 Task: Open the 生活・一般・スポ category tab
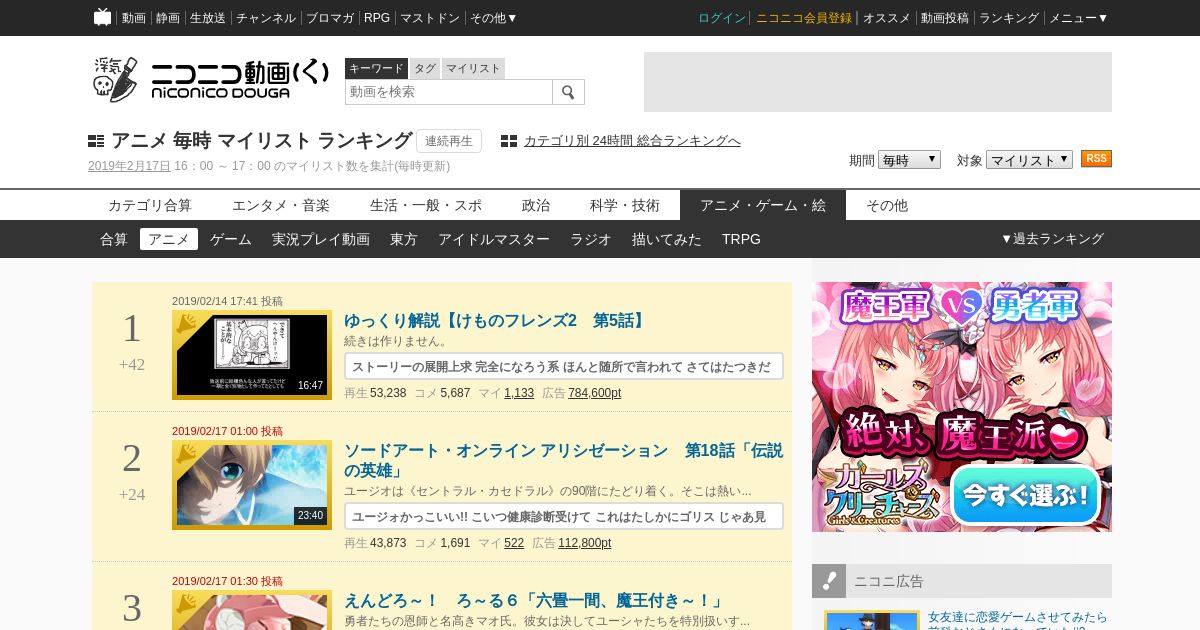pos(426,205)
